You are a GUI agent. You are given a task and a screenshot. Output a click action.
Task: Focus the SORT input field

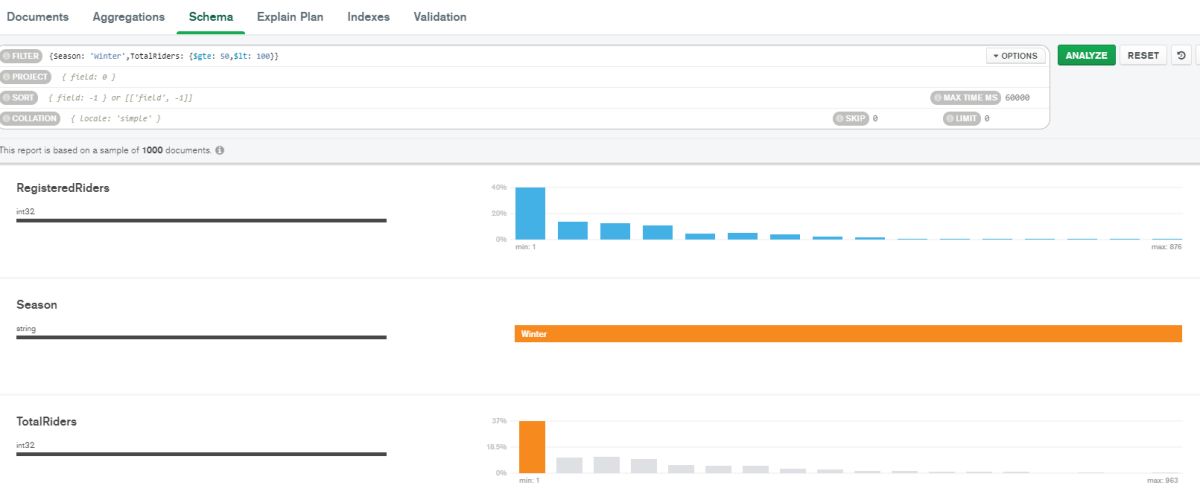[x=485, y=98]
